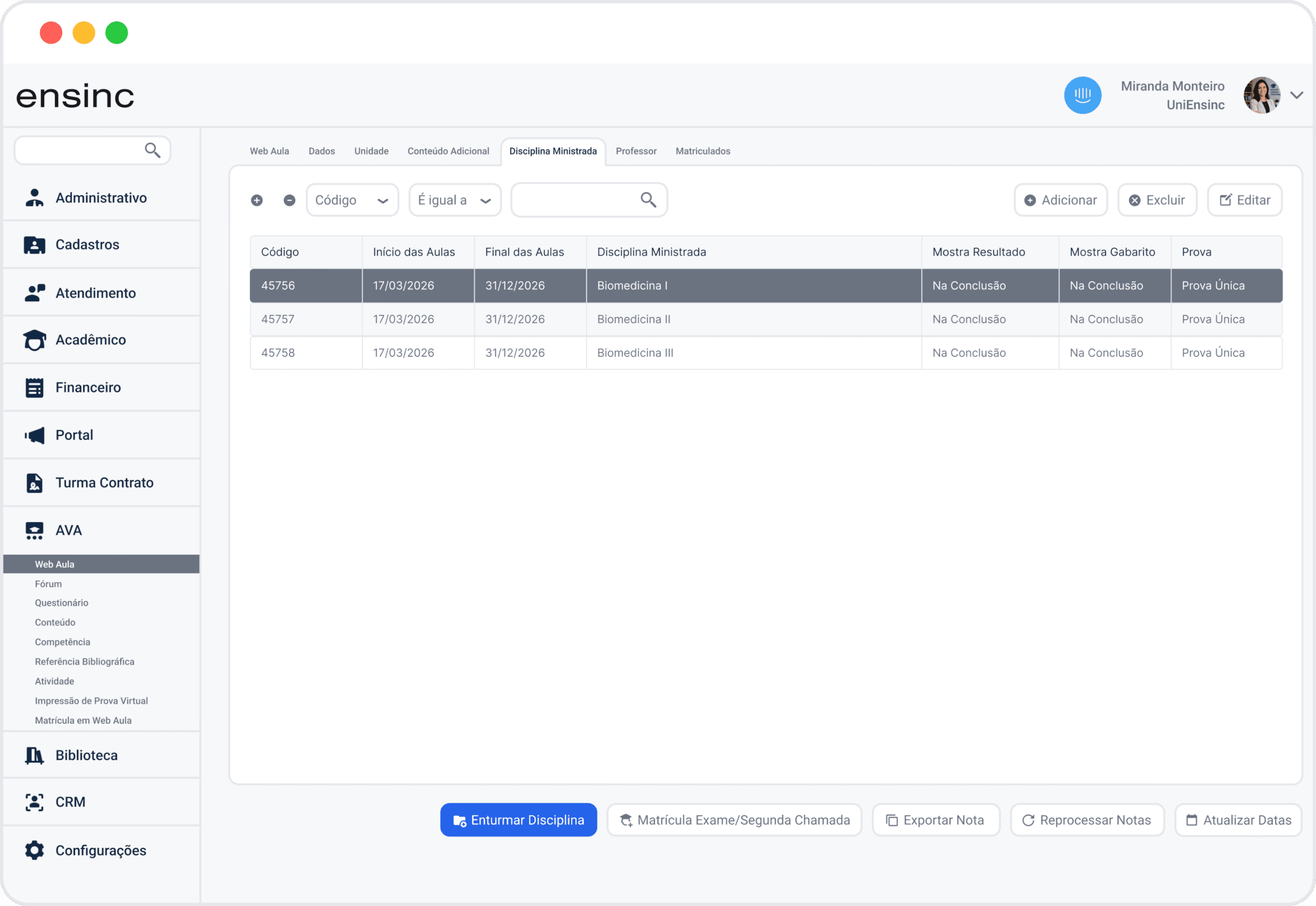Click the Código column header

tap(306, 252)
